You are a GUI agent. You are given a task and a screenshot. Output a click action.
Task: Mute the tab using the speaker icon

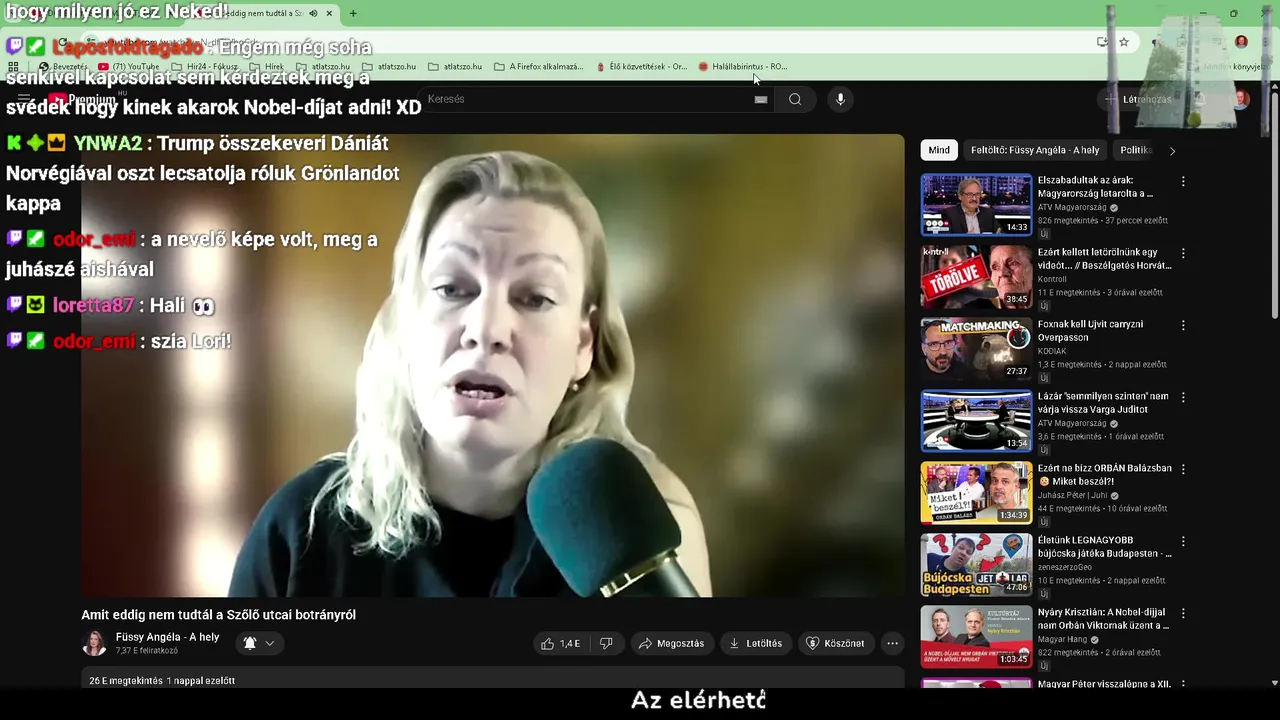click(313, 13)
